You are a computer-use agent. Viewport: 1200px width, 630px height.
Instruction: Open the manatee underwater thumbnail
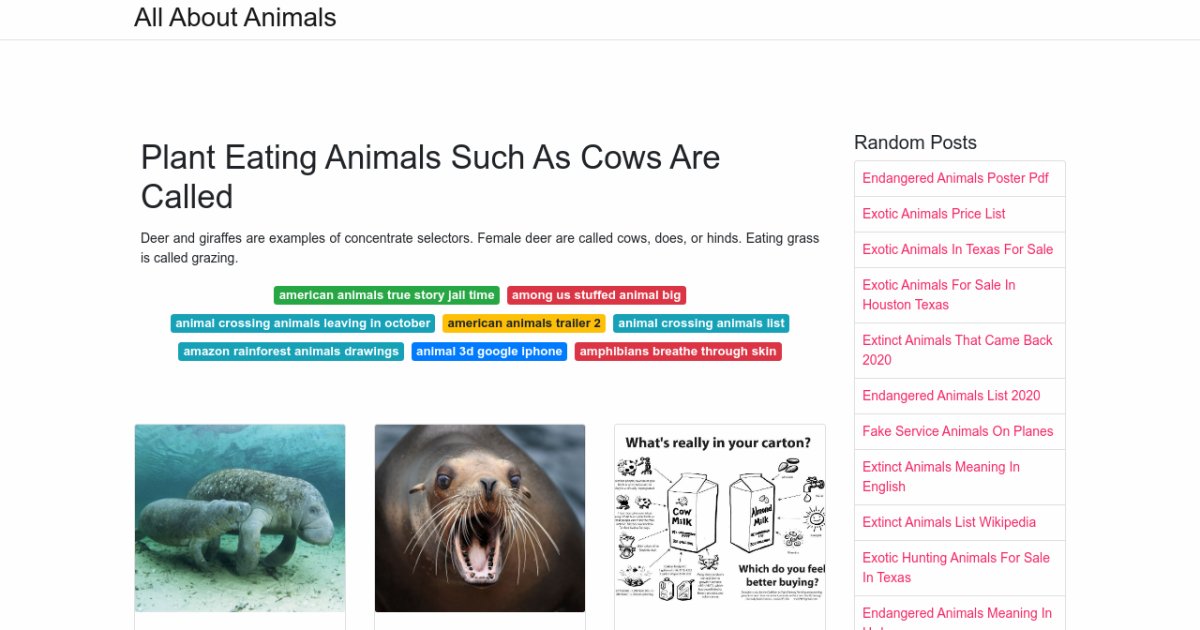[240, 518]
